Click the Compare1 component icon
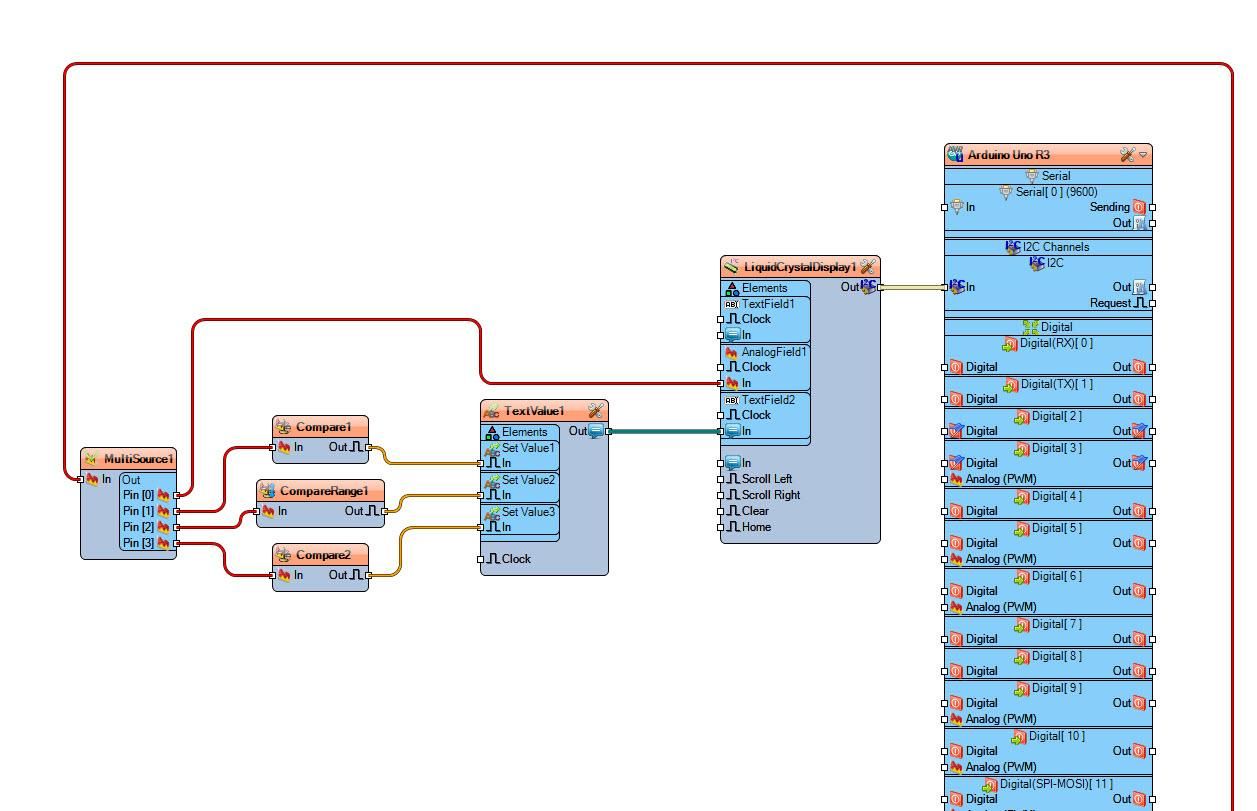 click(x=283, y=427)
